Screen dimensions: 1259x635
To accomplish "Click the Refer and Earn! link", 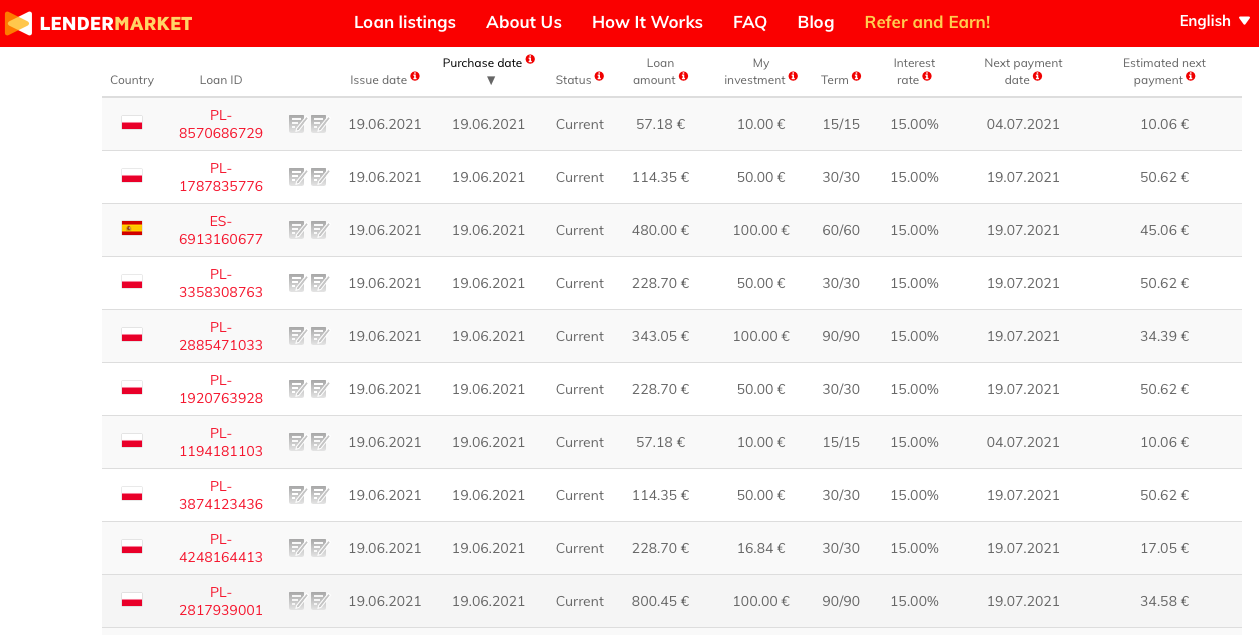I will coord(927,22).
